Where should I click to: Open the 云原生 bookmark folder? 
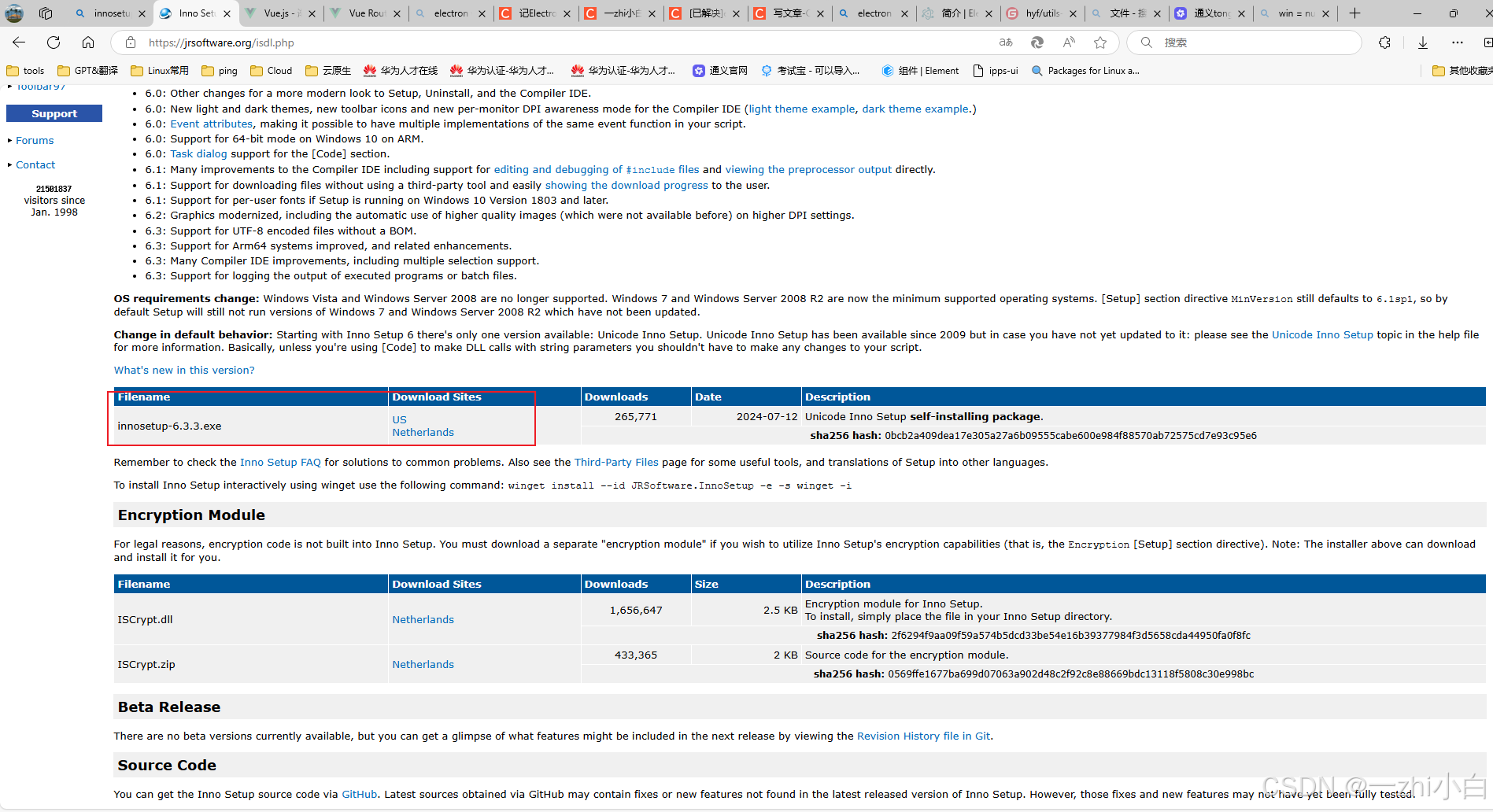click(x=328, y=71)
